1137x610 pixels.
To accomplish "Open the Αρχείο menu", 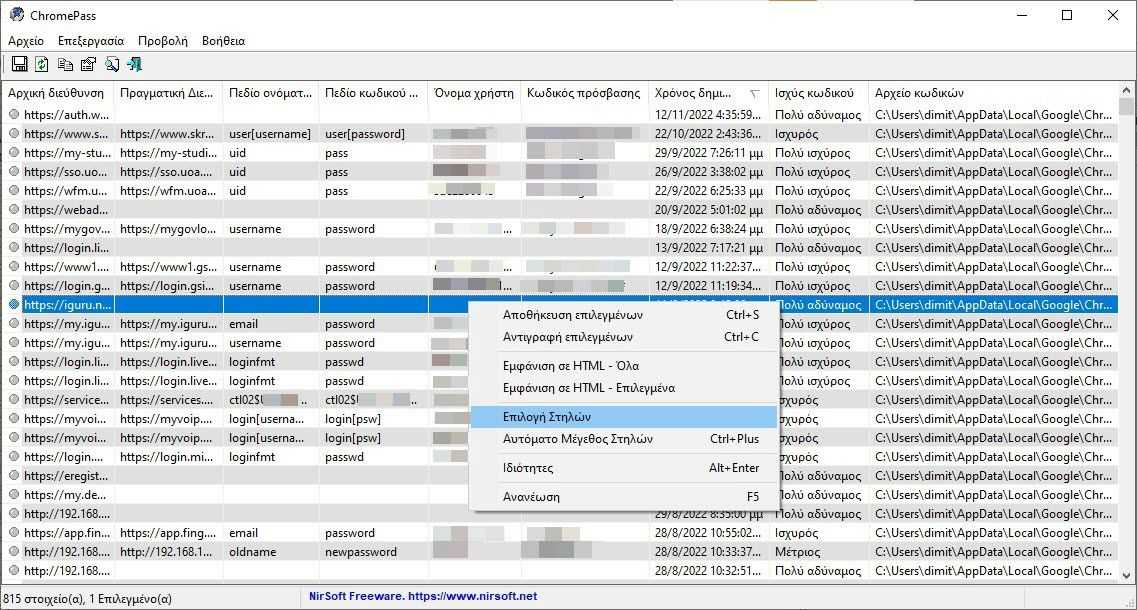I will pyautogui.click(x=26, y=41).
